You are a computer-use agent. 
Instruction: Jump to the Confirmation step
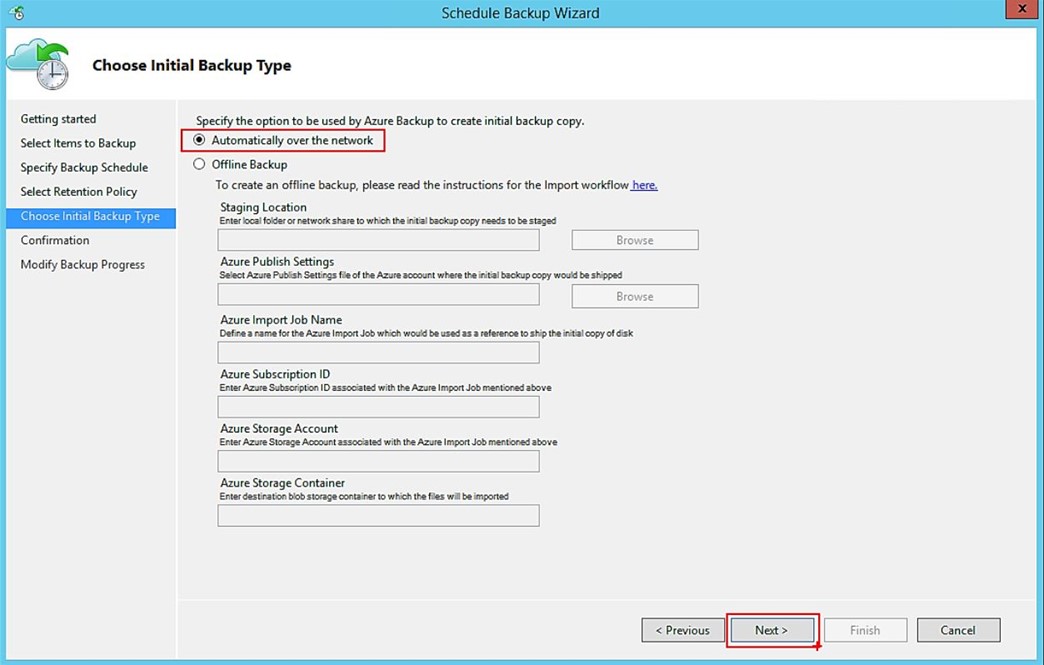(55, 240)
